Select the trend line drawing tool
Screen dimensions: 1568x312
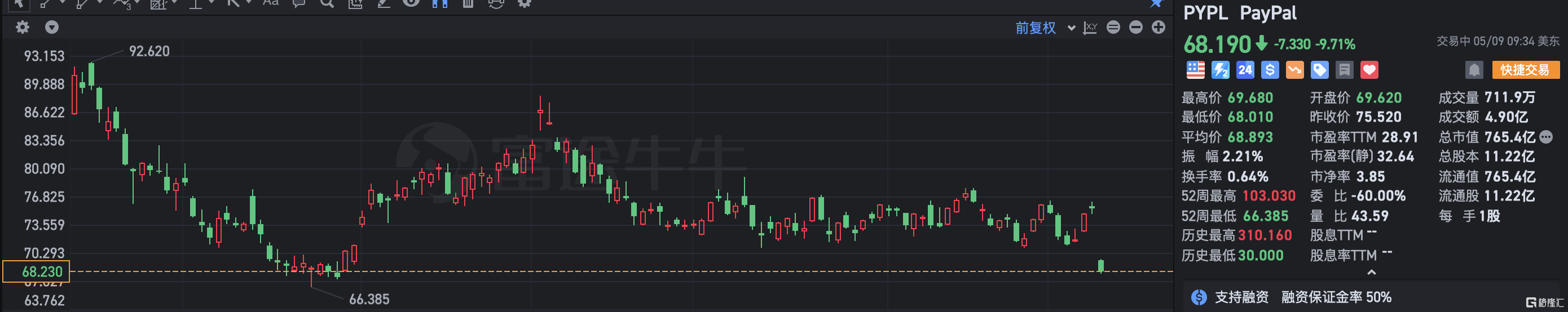tap(45, 3)
